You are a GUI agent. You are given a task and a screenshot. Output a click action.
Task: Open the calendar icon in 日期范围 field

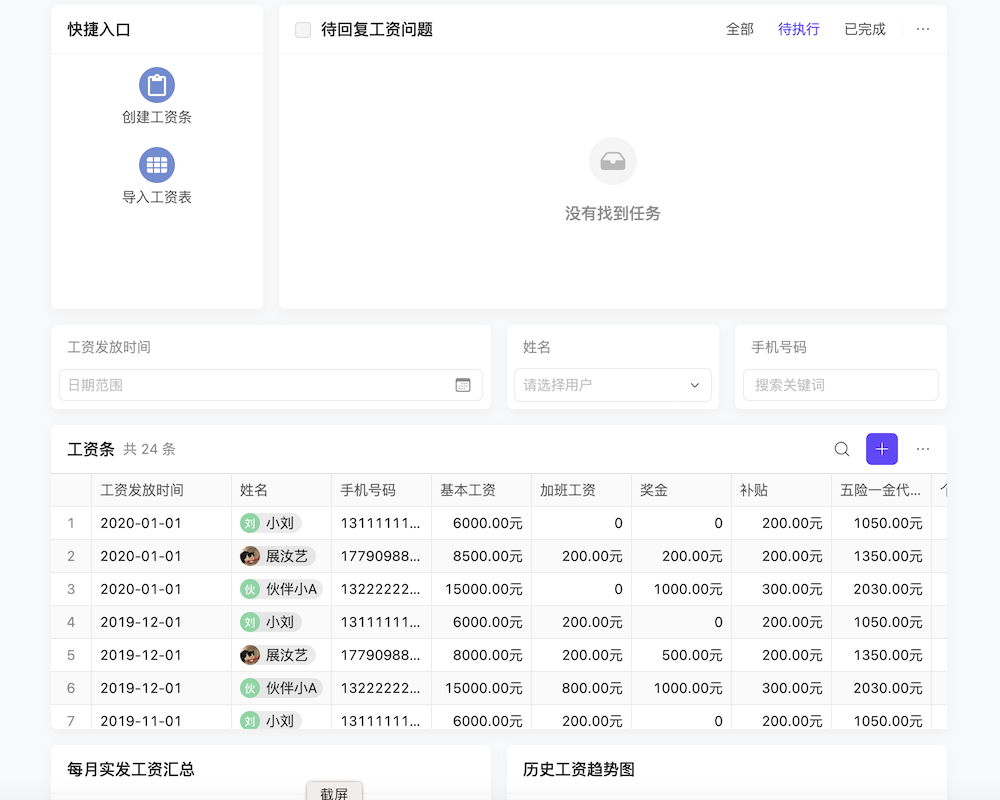[x=462, y=385]
